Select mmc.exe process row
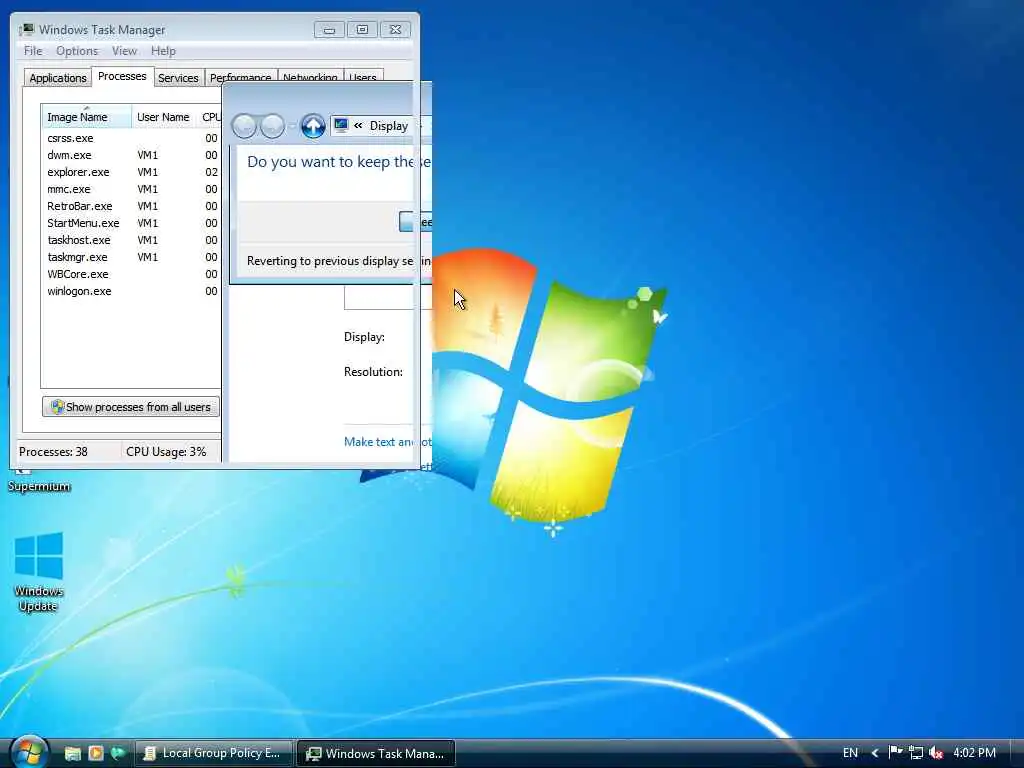This screenshot has width=1024, height=768. click(x=132, y=189)
